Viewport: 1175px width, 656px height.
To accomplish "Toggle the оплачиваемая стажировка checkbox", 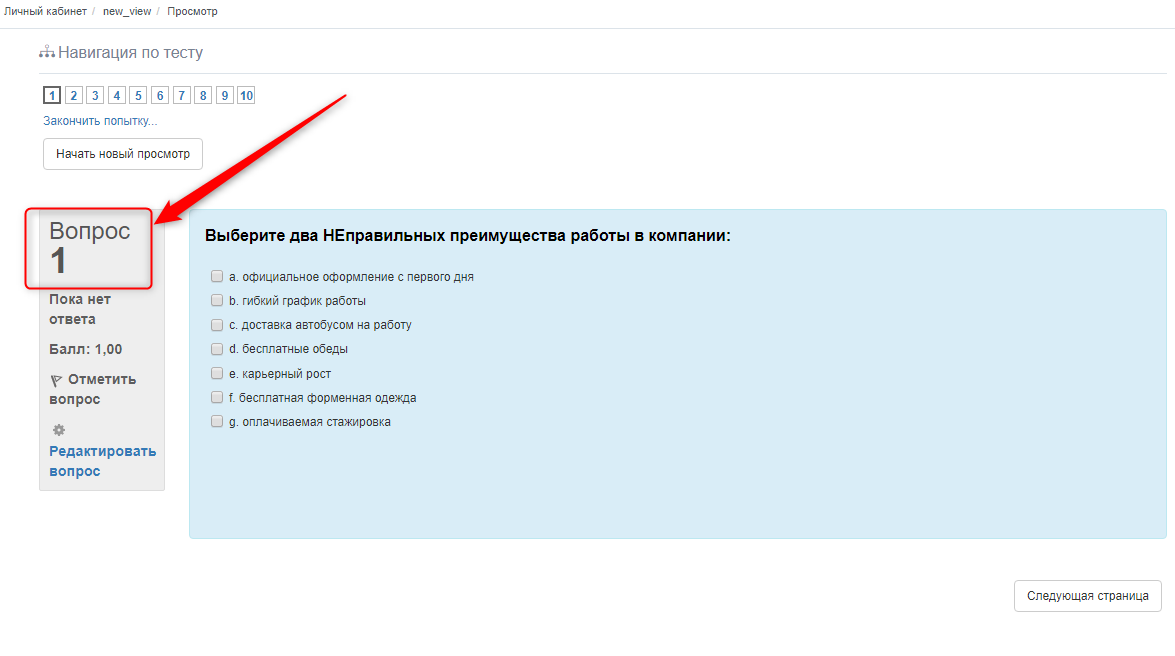I will (217, 422).
